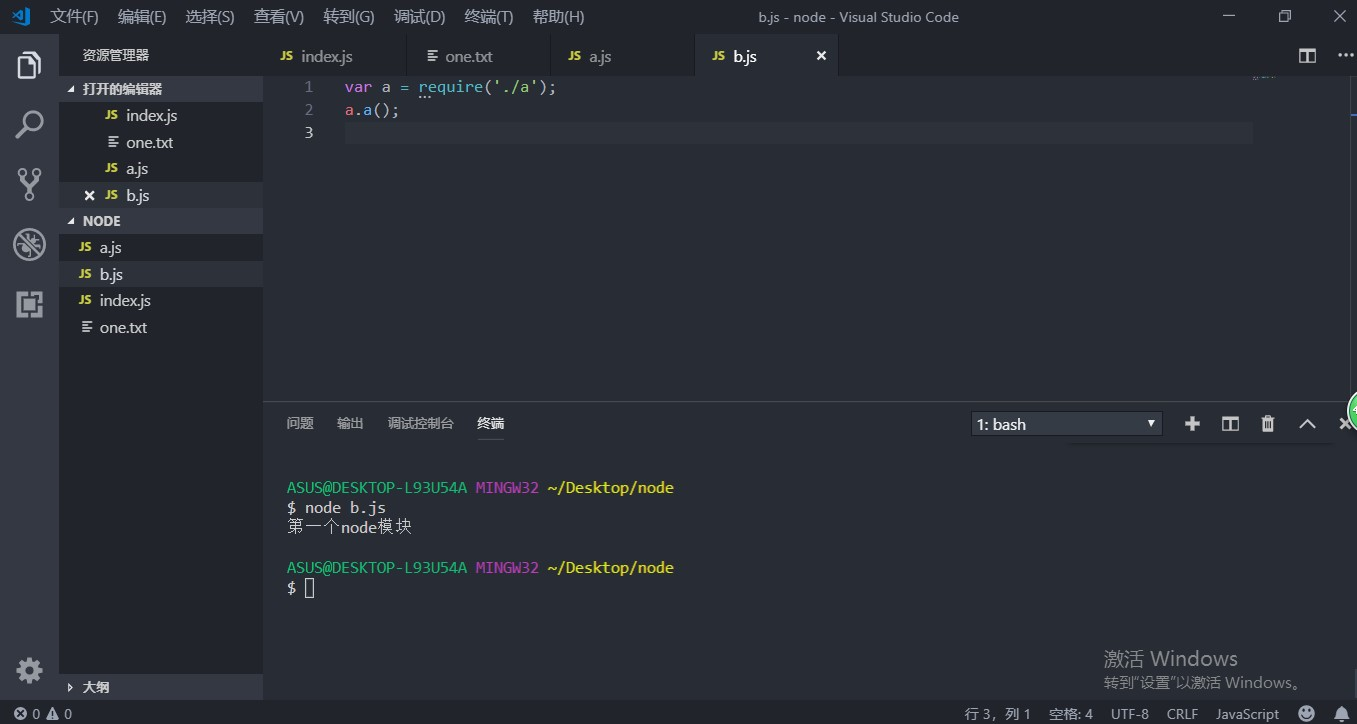Kill the terminal with trash icon
The height and width of the screenshot is (724, 1357).
(x=1268, y=424)
